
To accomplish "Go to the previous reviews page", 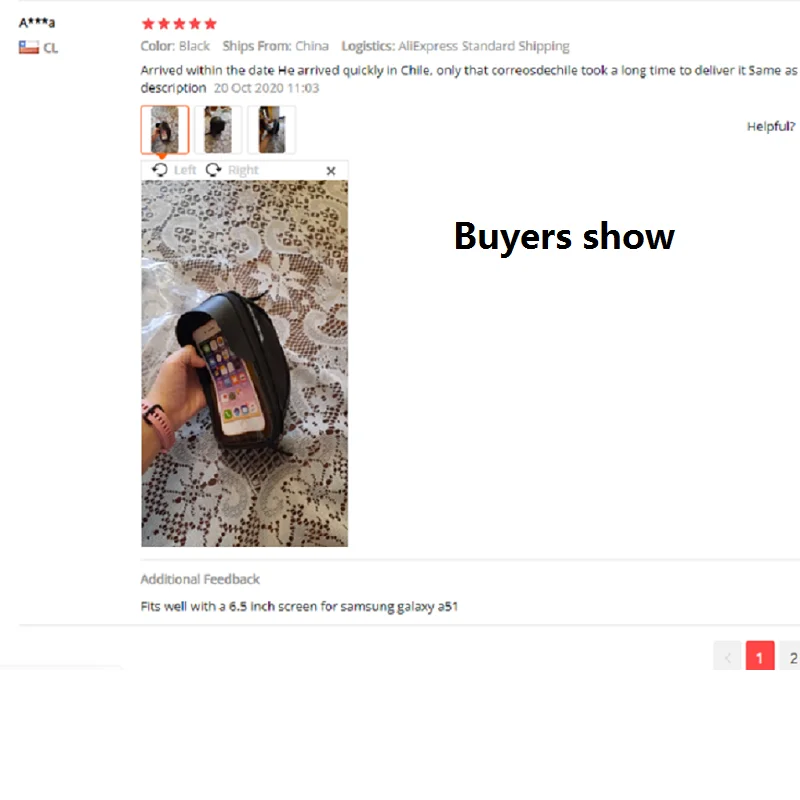I will 727,657.
